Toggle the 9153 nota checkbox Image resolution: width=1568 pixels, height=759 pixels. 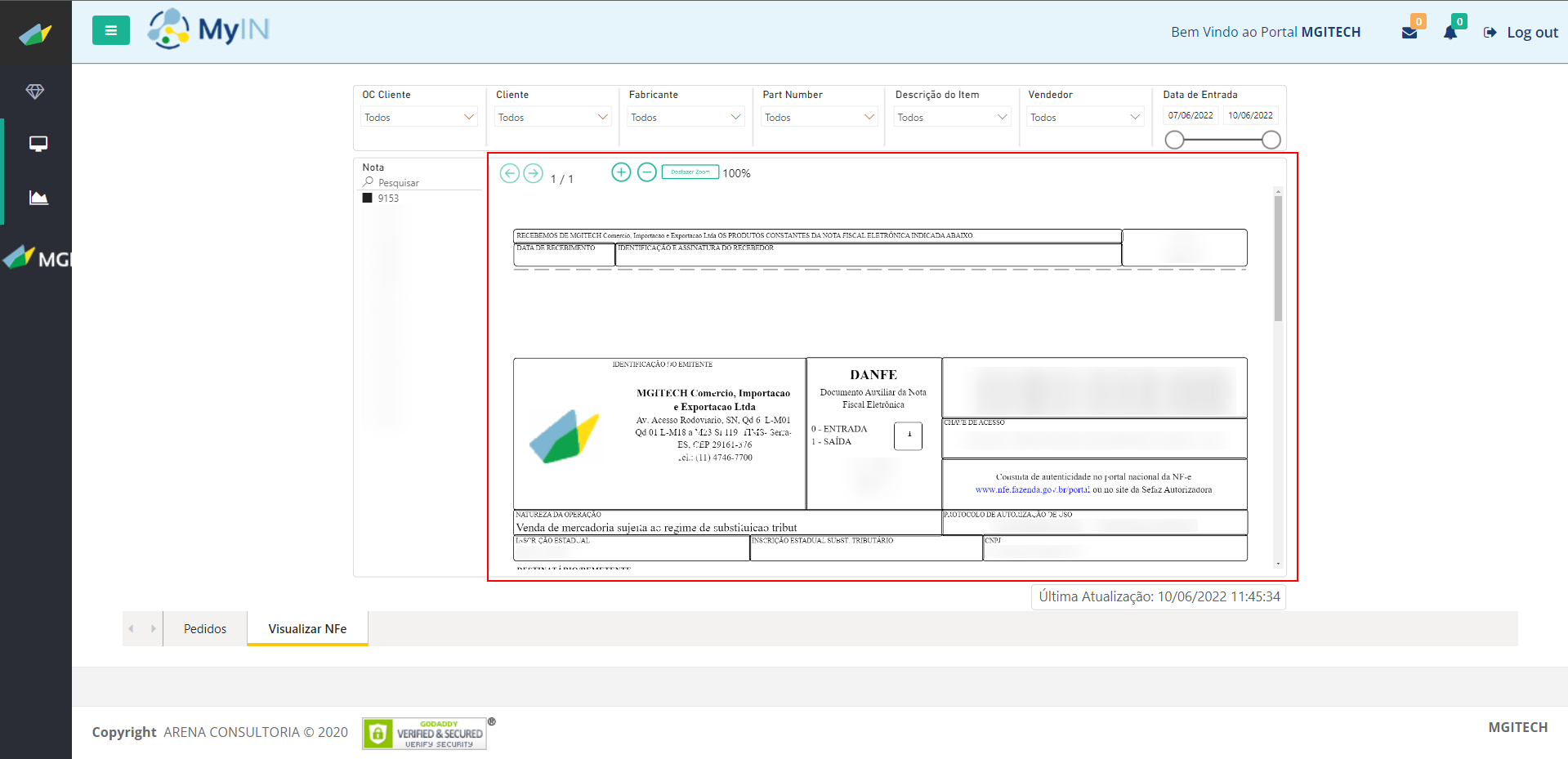pyautogui.click(x=368, y=198)
